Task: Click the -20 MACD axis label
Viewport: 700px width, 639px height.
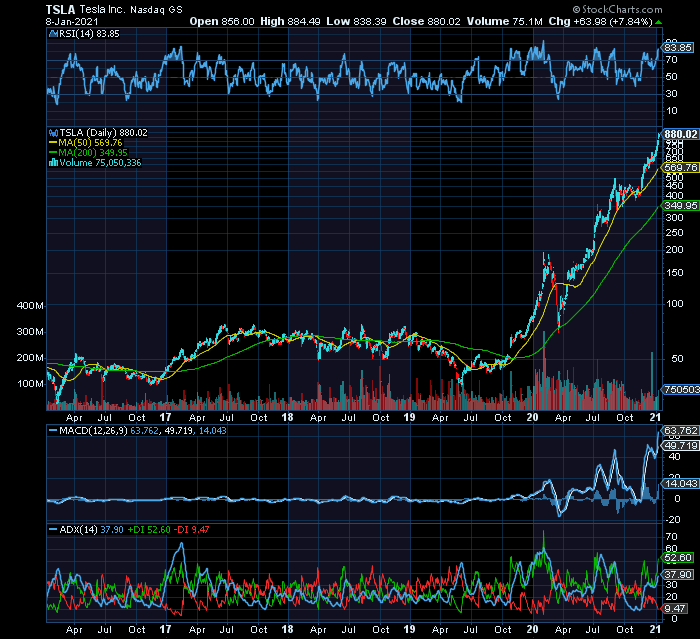Action: pyautogui.click(x=674, y=520)
